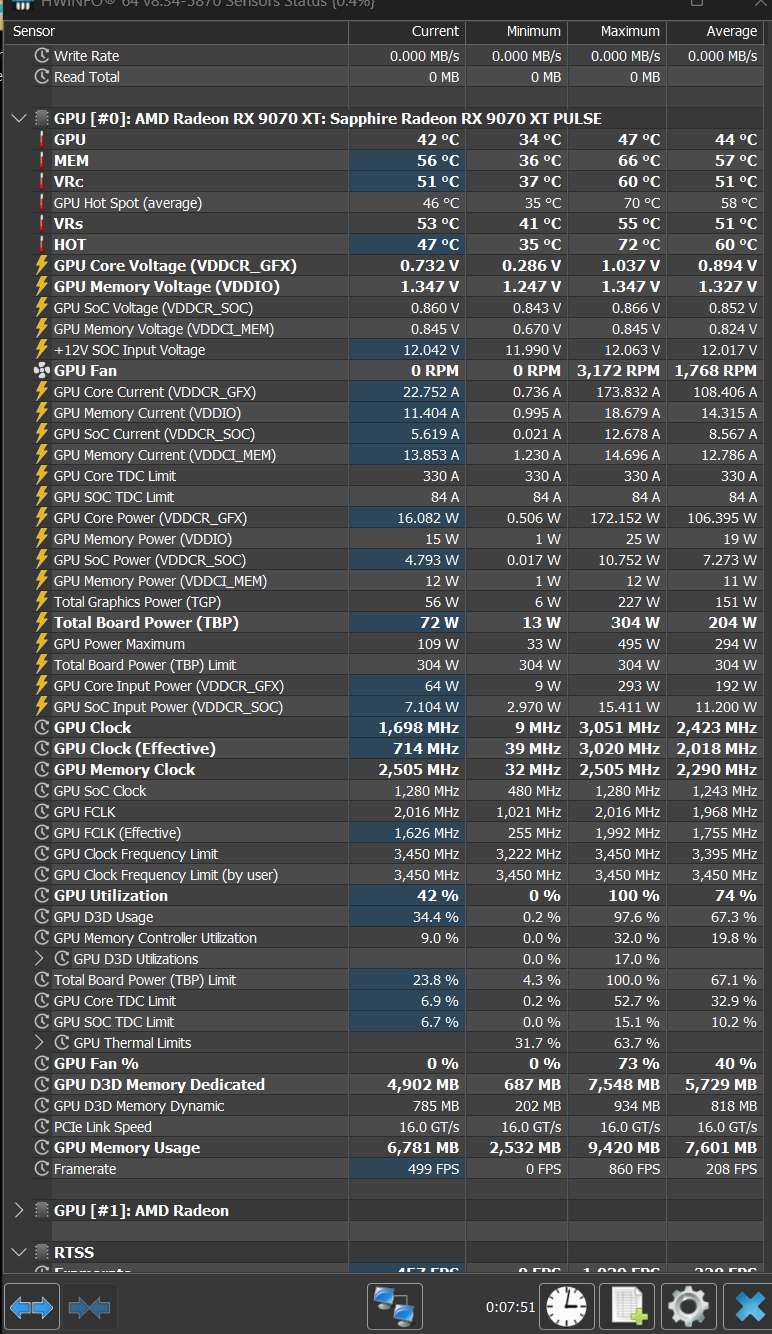Screen dimensions: 772x1334
Task: Select GPU Clock Frequency Limit (by user) row
Action: (x=386, y=875)
